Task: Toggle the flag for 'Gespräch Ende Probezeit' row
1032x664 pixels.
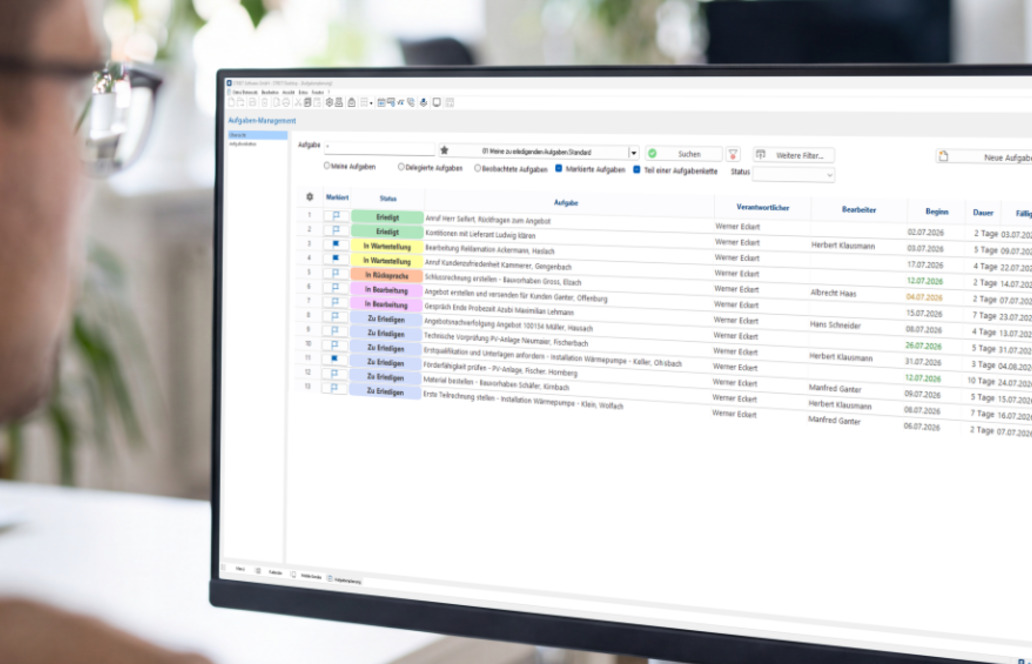Action: pos(336,302)
